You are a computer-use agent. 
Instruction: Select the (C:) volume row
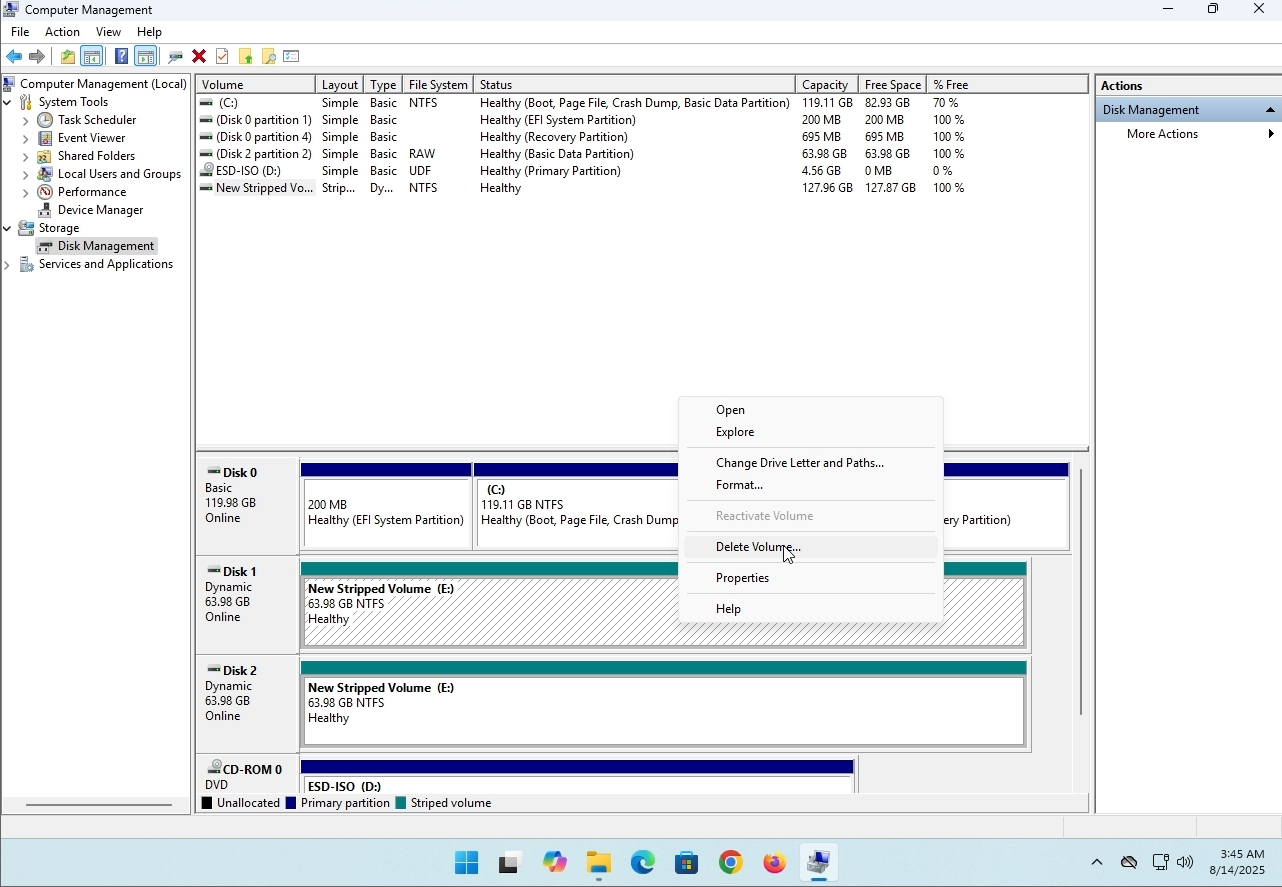pyautogui.click(x=642, y=103)
